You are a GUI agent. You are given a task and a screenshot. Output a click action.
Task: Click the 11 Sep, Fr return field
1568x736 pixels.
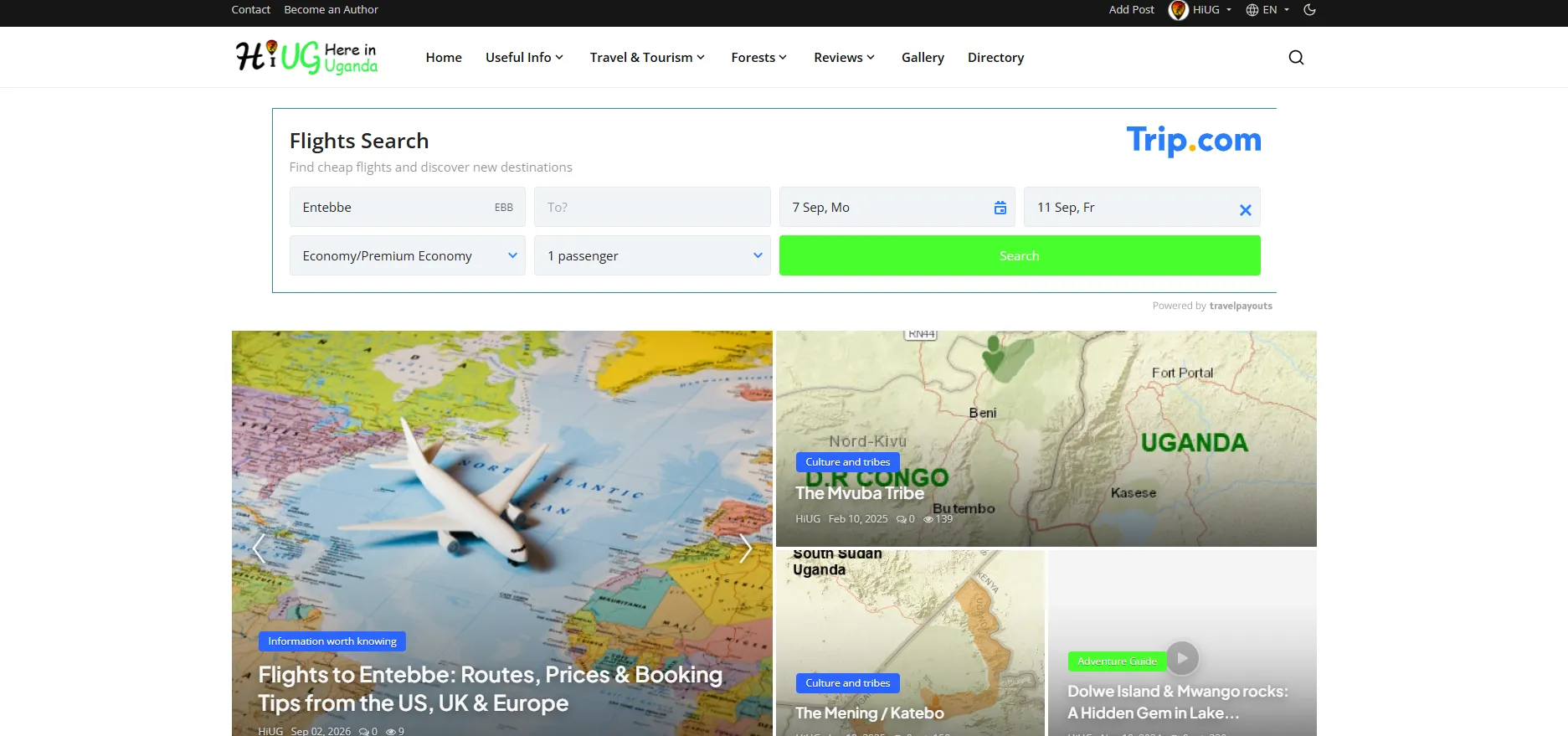(1142, 207)
